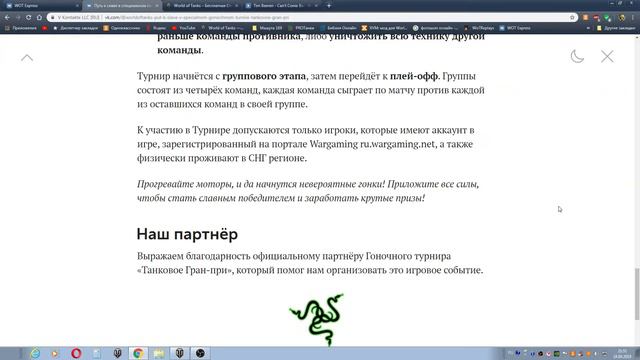Open the WOT Express bookmark

(515, 28)
